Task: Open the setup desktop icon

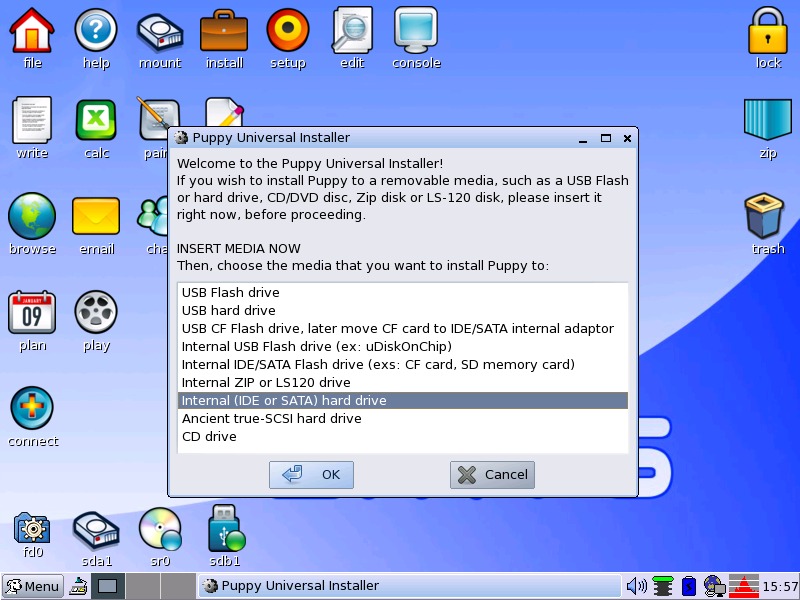Action: click(288, 30)
